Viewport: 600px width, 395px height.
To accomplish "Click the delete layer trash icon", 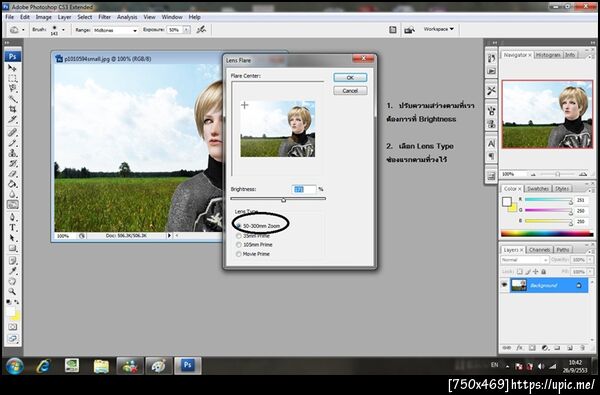I will coord(582,348).
